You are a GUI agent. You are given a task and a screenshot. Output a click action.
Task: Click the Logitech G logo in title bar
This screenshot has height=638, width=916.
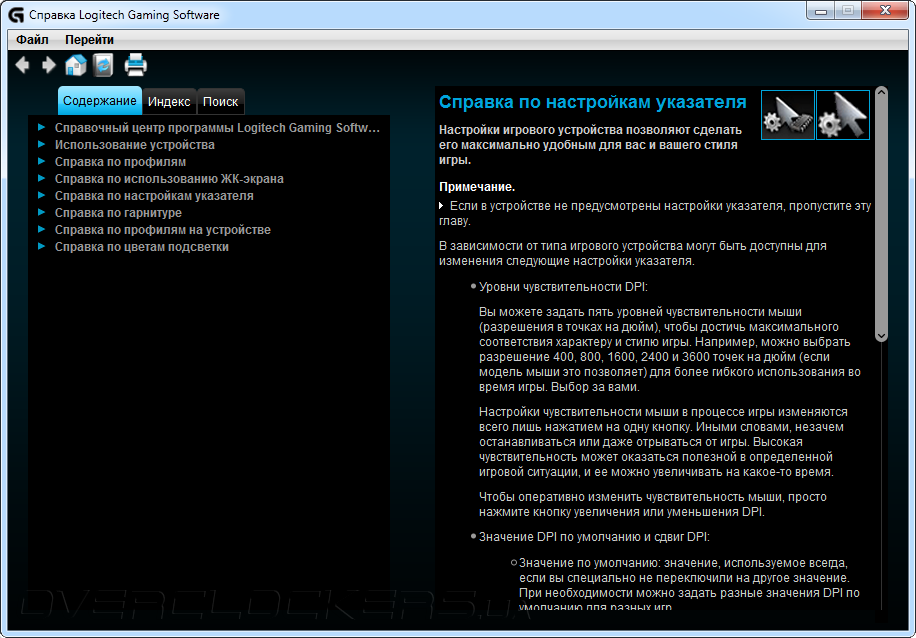[16, 15]
